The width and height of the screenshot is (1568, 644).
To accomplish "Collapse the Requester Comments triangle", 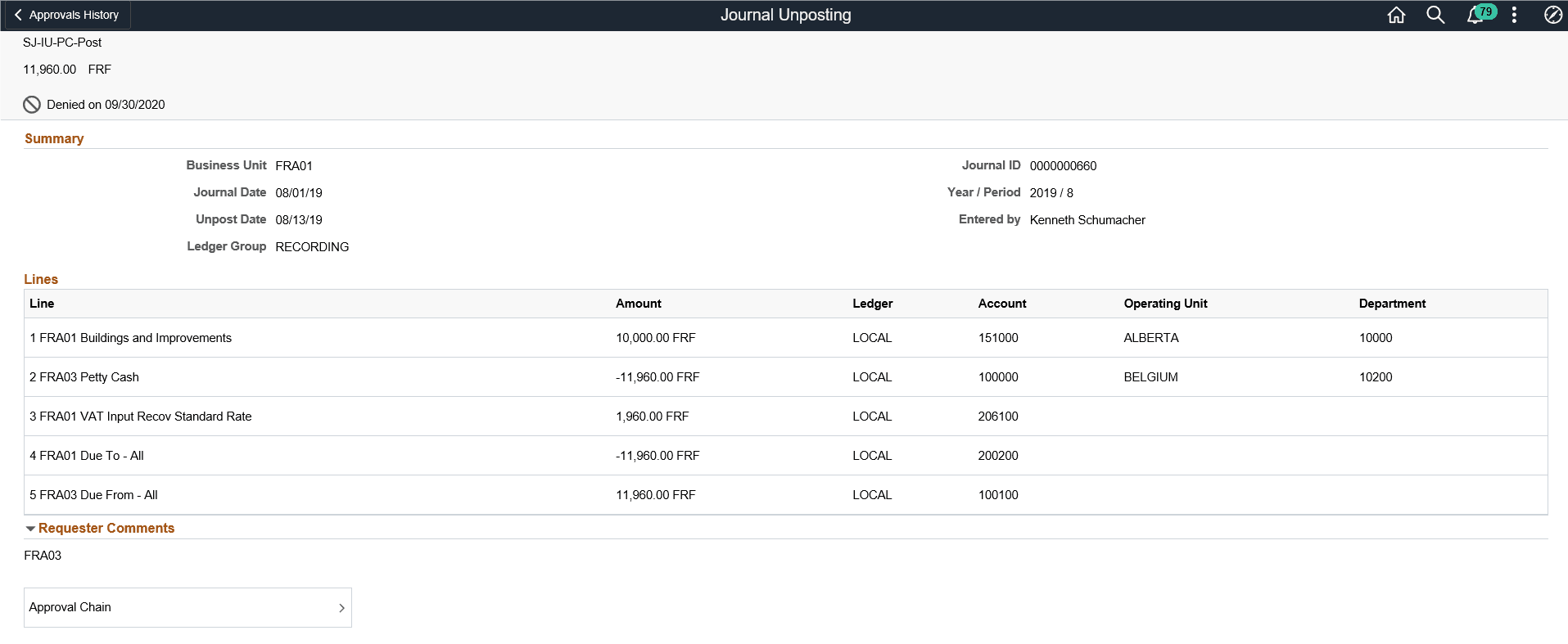I will point(30,529).
